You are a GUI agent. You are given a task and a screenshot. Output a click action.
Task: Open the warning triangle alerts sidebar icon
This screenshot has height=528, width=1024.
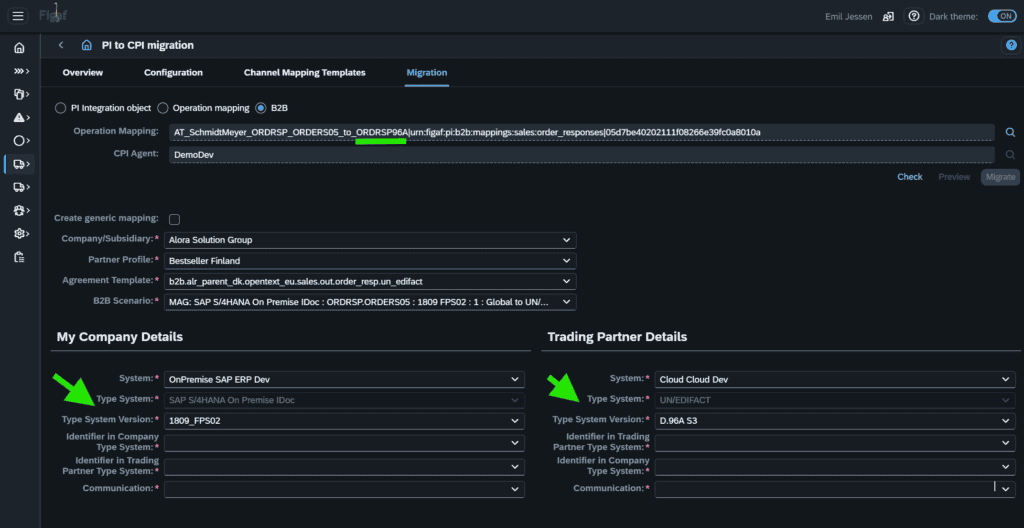pyautogui.click(x=21, y=118)
